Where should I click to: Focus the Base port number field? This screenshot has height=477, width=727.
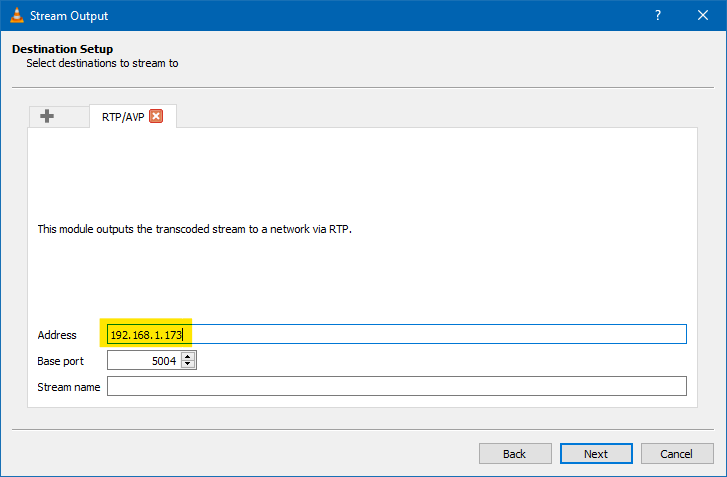coord(144,360)
